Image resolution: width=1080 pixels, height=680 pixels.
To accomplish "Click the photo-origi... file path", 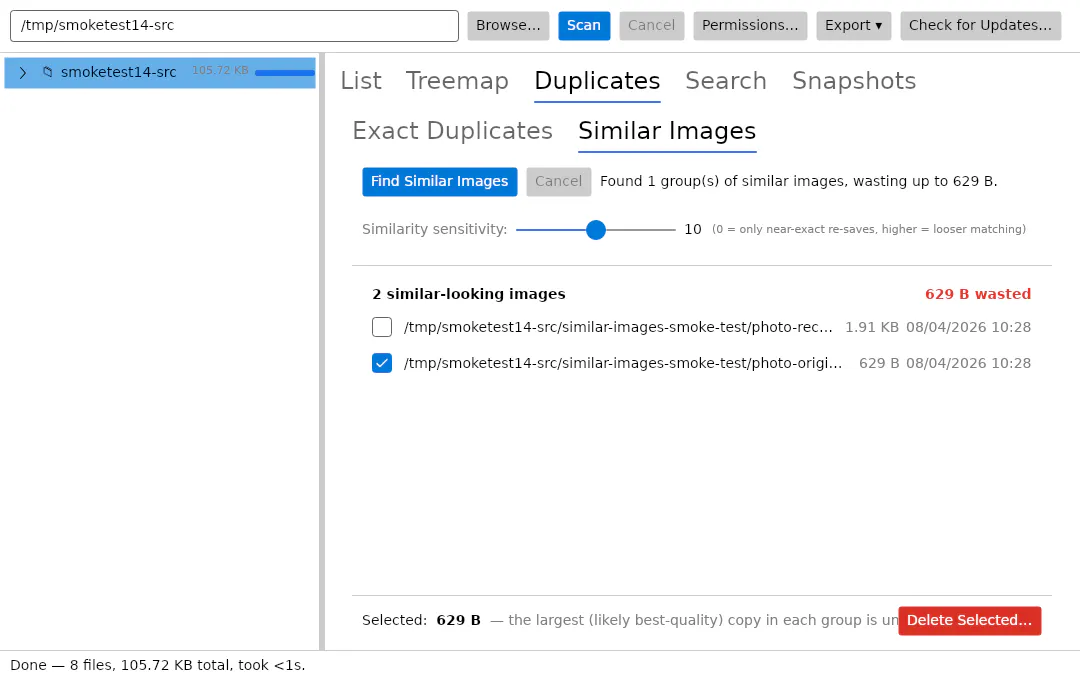I will click(623, 363).
